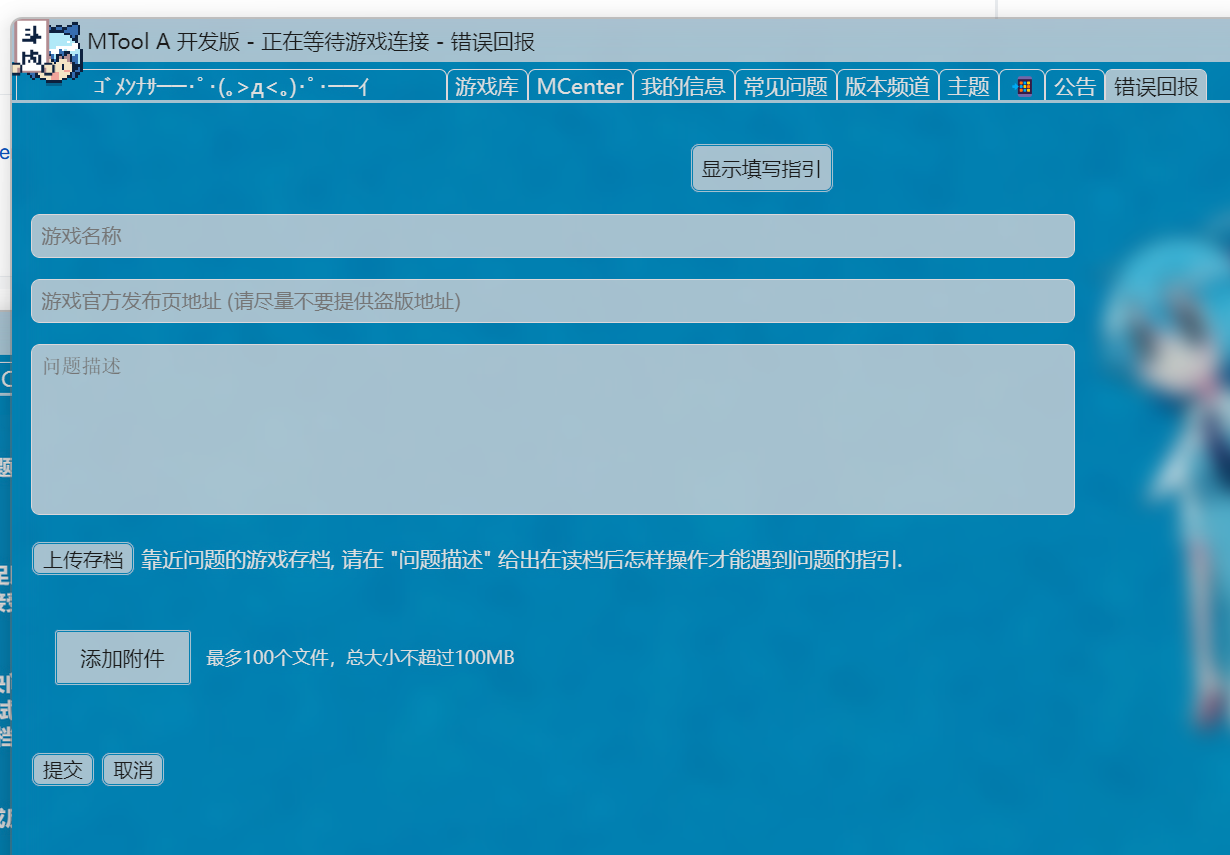
Task: Open the MCenter tab
Action: pyautogui.click(x=580, y=86)
